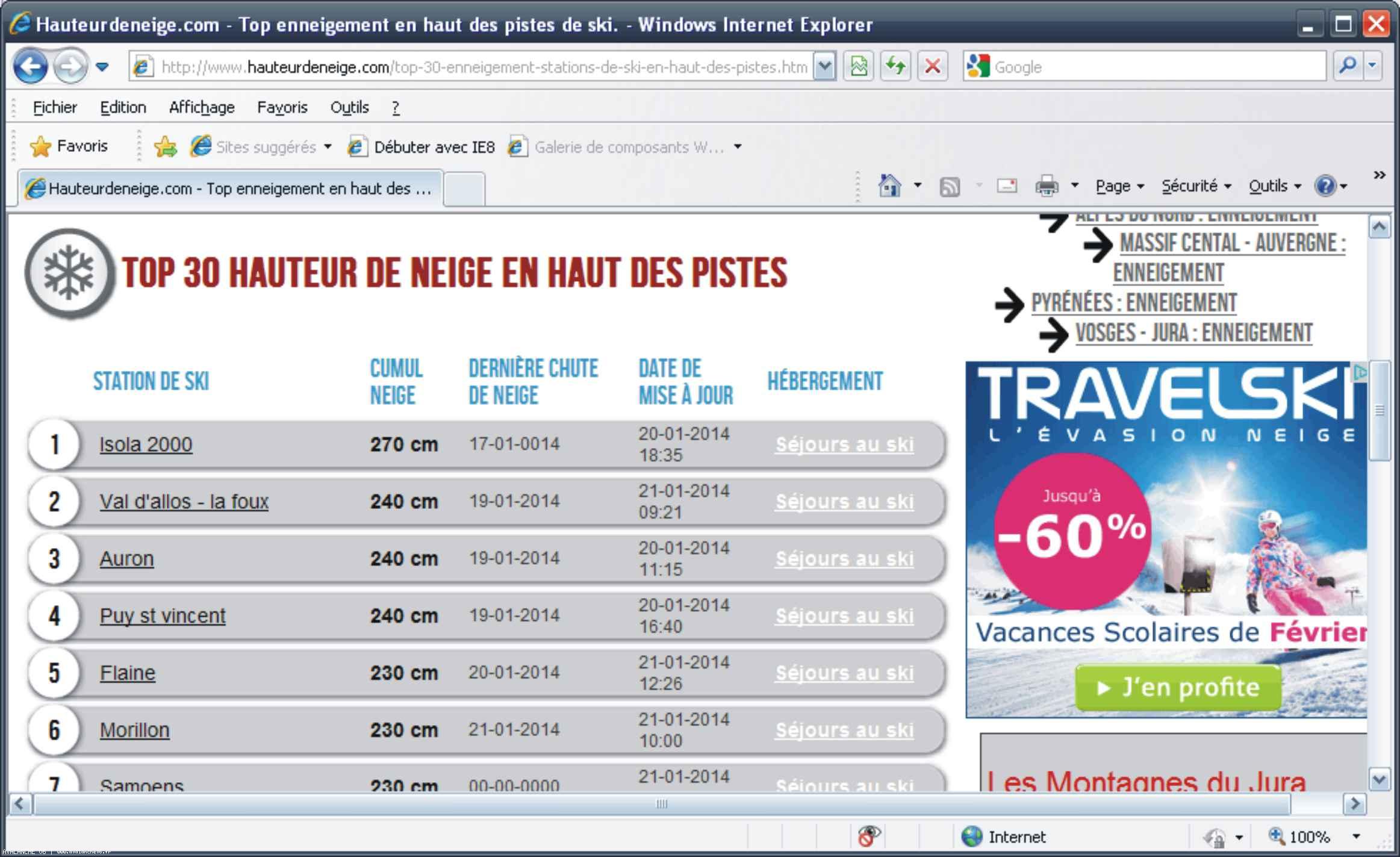Go to the Home page icon
The height and width of the screenshot is (857, 1400).
(889, 185)
